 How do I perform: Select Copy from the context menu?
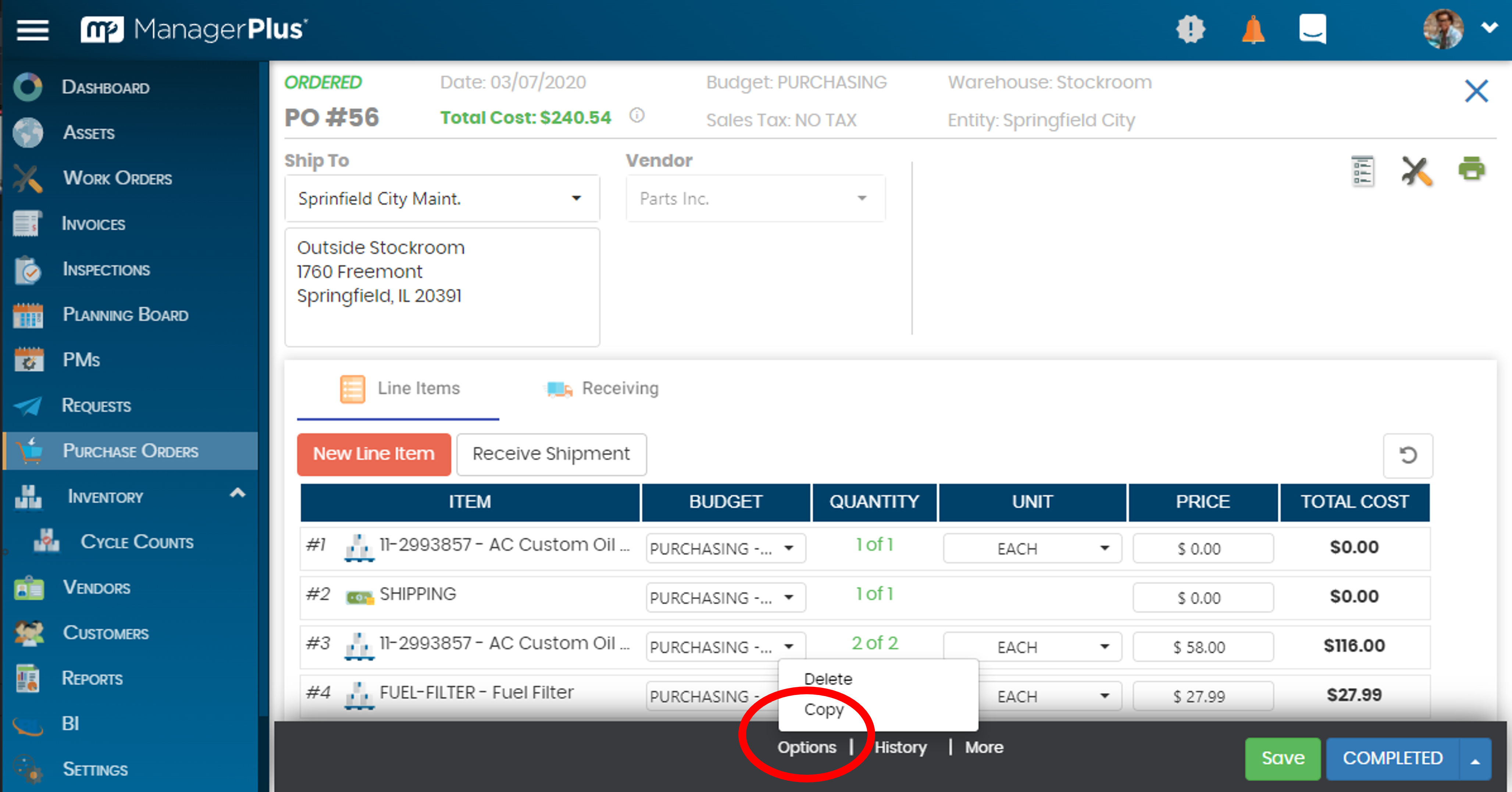coord(825,709)
